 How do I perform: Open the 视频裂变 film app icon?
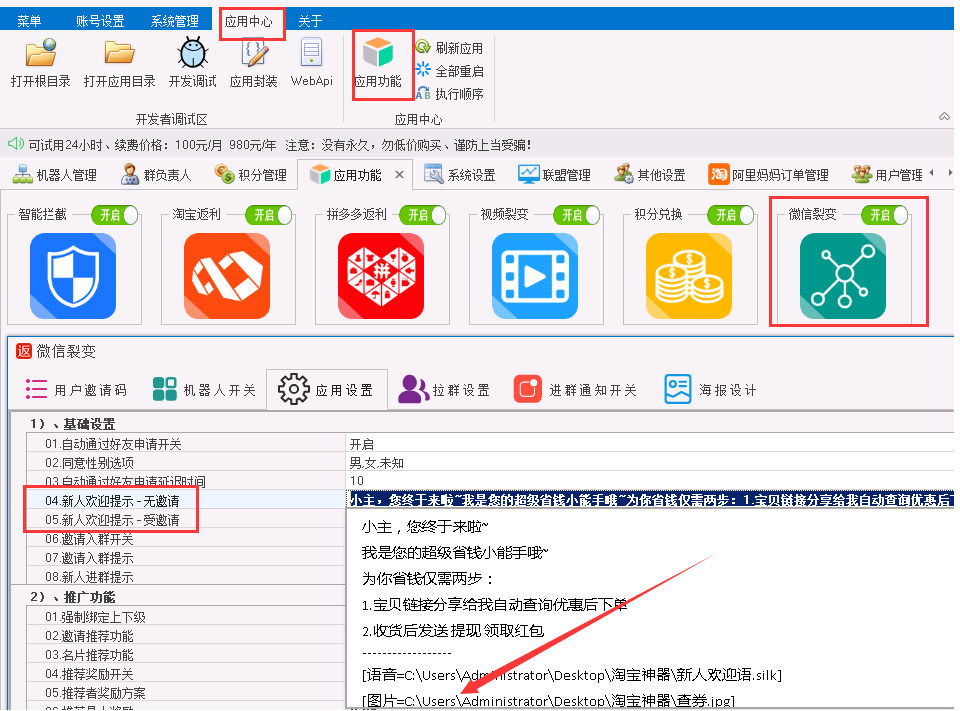[x=535, y=276]
